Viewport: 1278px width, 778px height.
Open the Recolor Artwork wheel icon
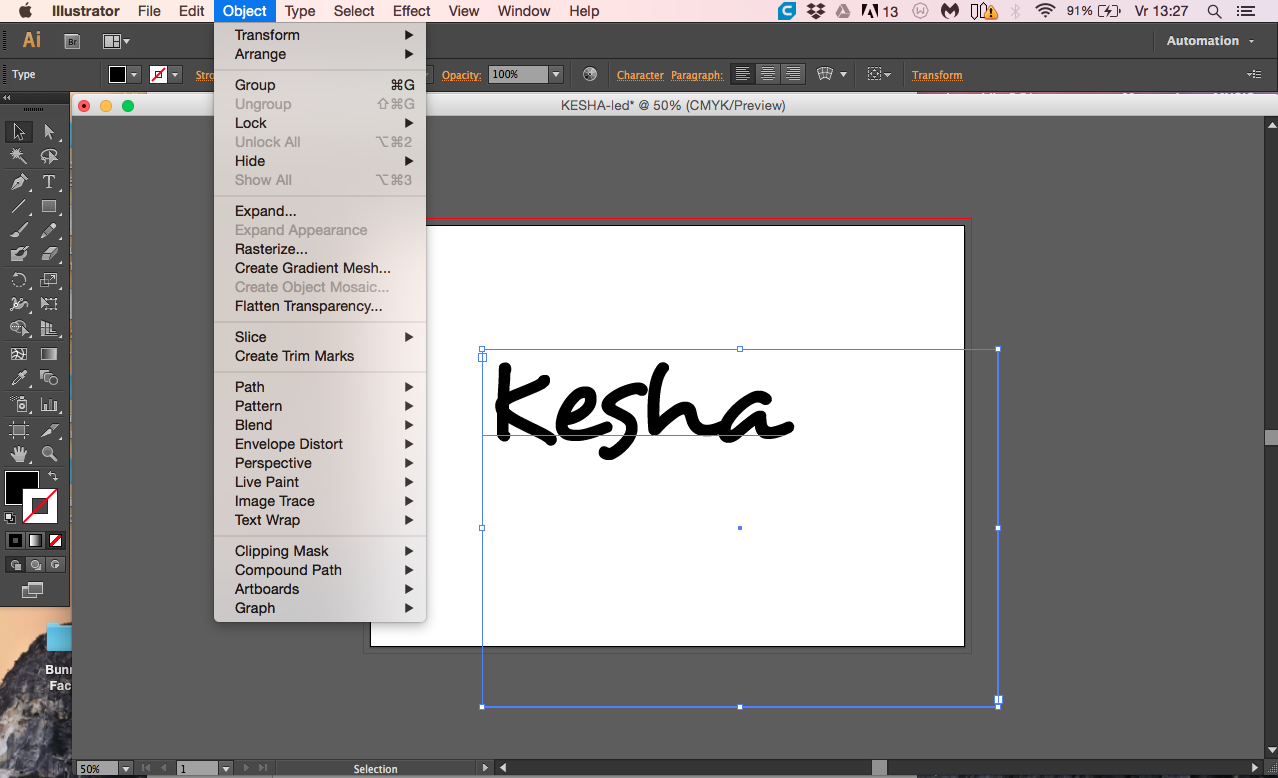point(589,74)
